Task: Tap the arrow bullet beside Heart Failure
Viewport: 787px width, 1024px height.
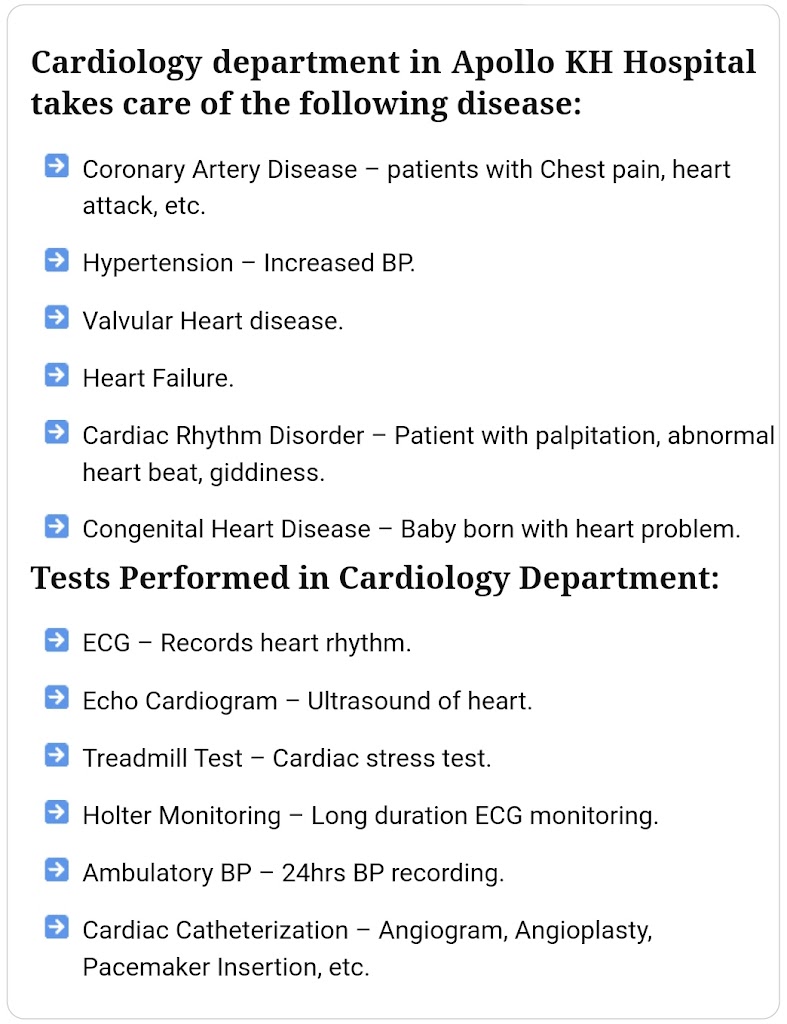Action: click(x=57, y=376)
